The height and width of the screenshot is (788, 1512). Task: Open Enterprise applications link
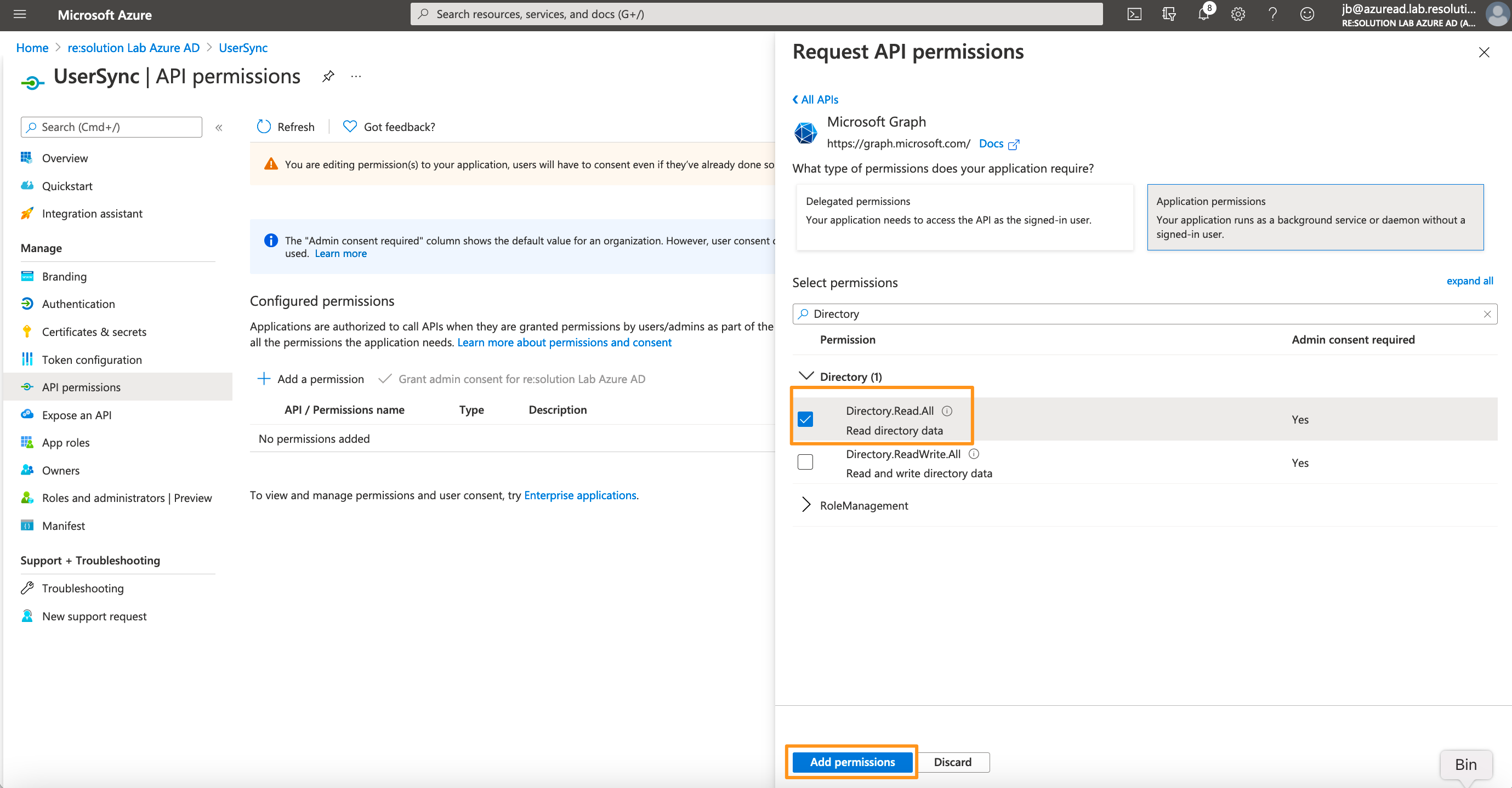pos(580,495)
